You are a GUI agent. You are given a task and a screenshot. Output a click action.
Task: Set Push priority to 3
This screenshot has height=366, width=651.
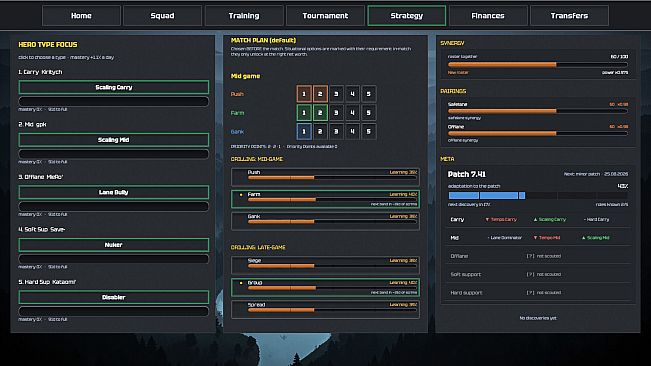pos(336,94)
